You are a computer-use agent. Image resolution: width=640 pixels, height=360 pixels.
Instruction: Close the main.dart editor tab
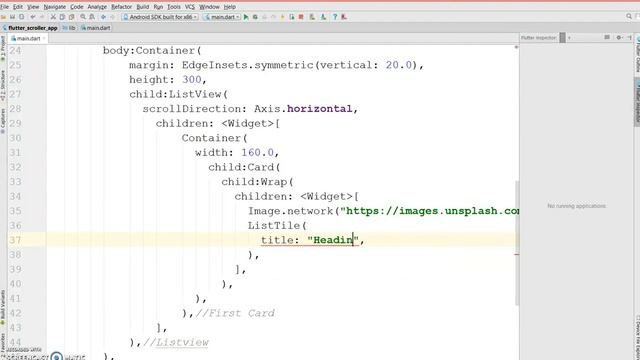point(44,38)
